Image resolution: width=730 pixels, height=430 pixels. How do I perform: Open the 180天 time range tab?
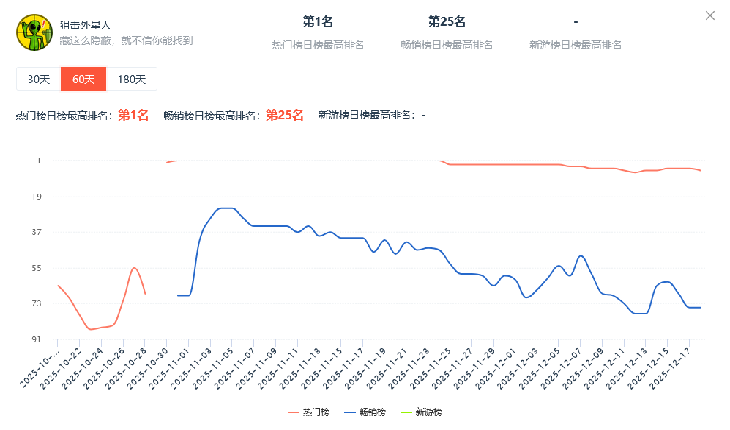coord(131,79)
